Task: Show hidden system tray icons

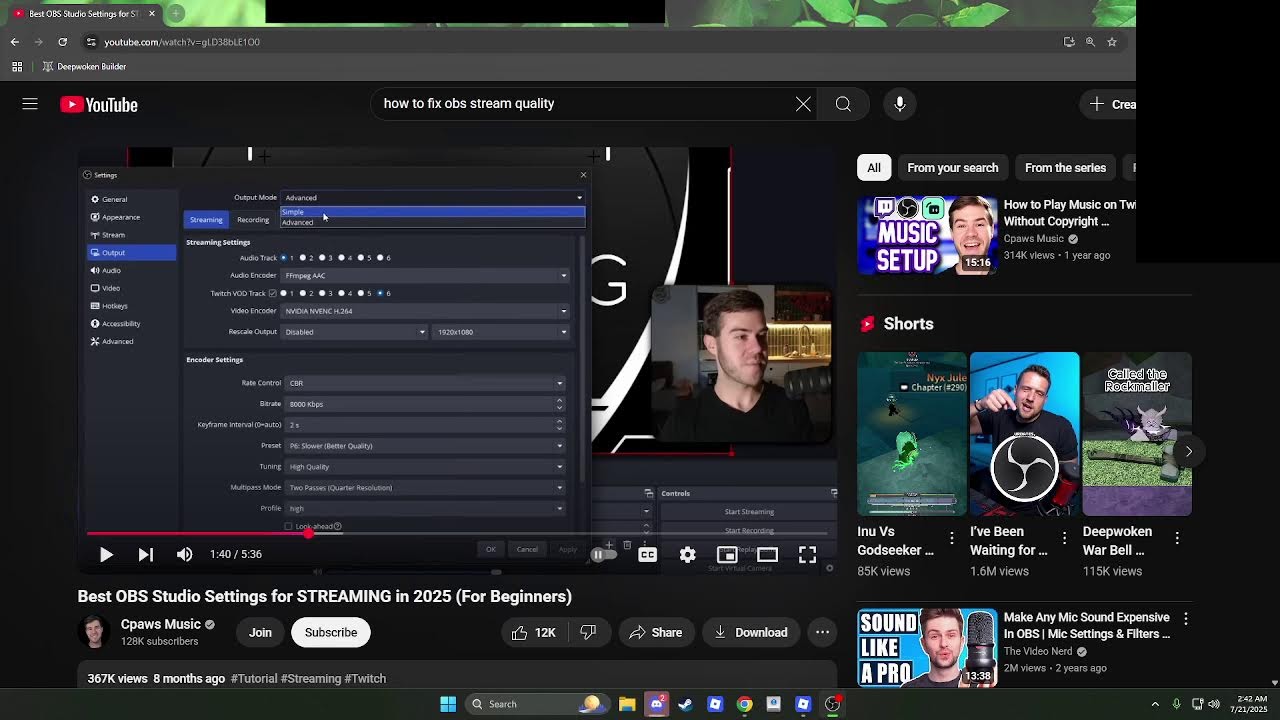Action: [1155, 704]
